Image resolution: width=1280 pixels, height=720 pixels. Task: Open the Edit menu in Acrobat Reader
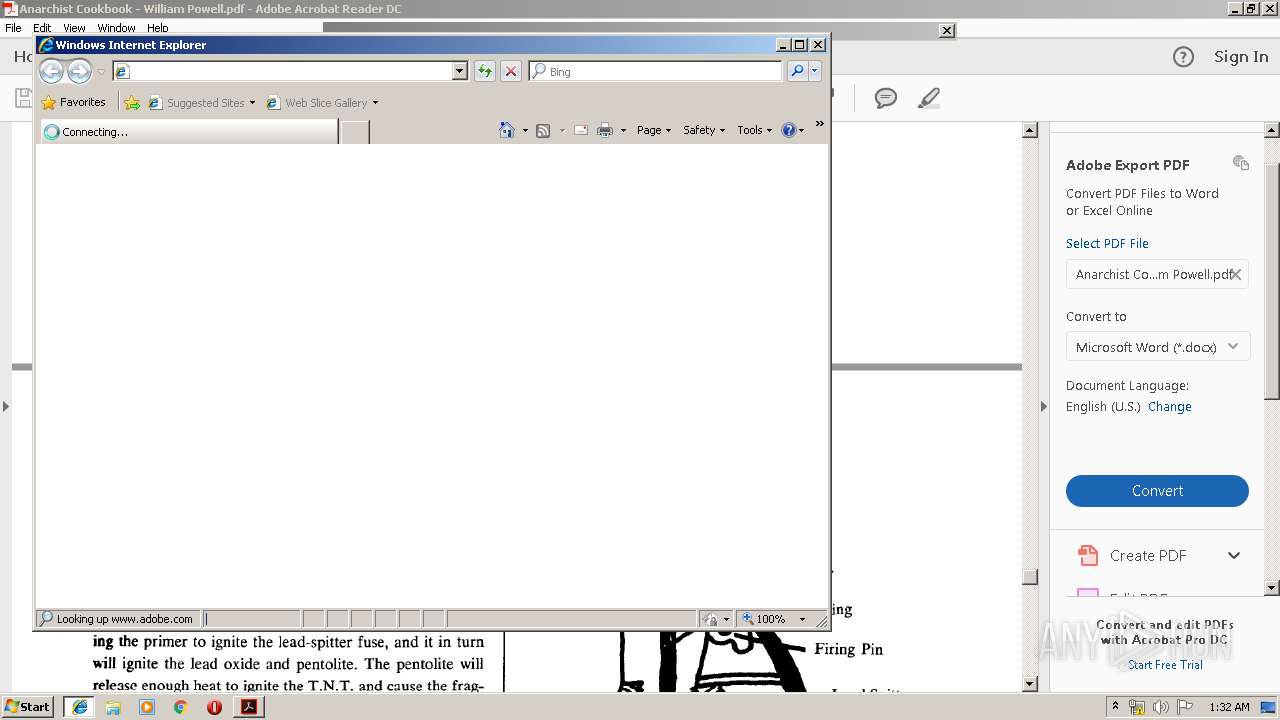point(42,28)
